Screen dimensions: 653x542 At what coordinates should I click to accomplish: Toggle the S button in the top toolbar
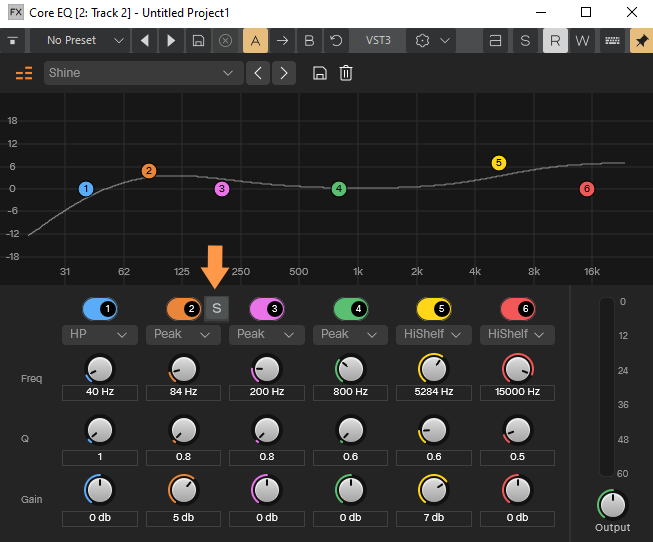click(x=525, y=40)
